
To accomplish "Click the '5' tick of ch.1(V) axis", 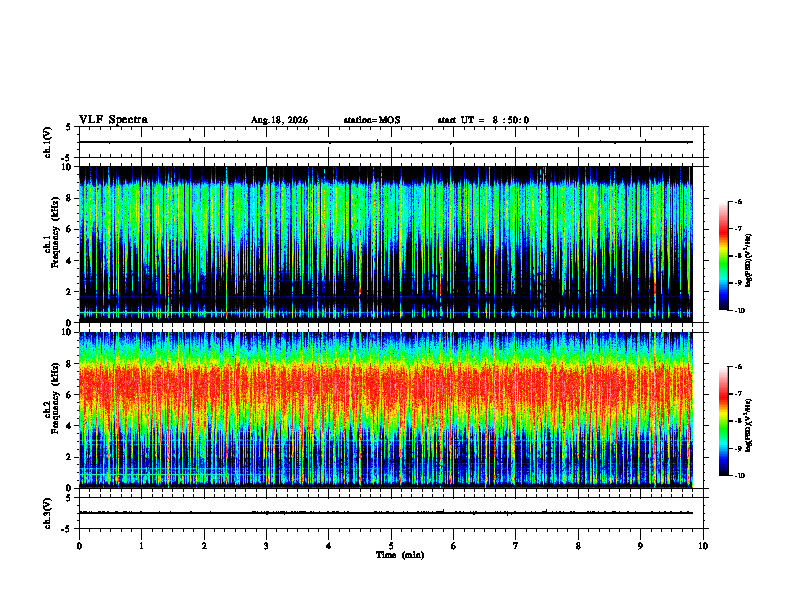I will (x=68, y=127).
